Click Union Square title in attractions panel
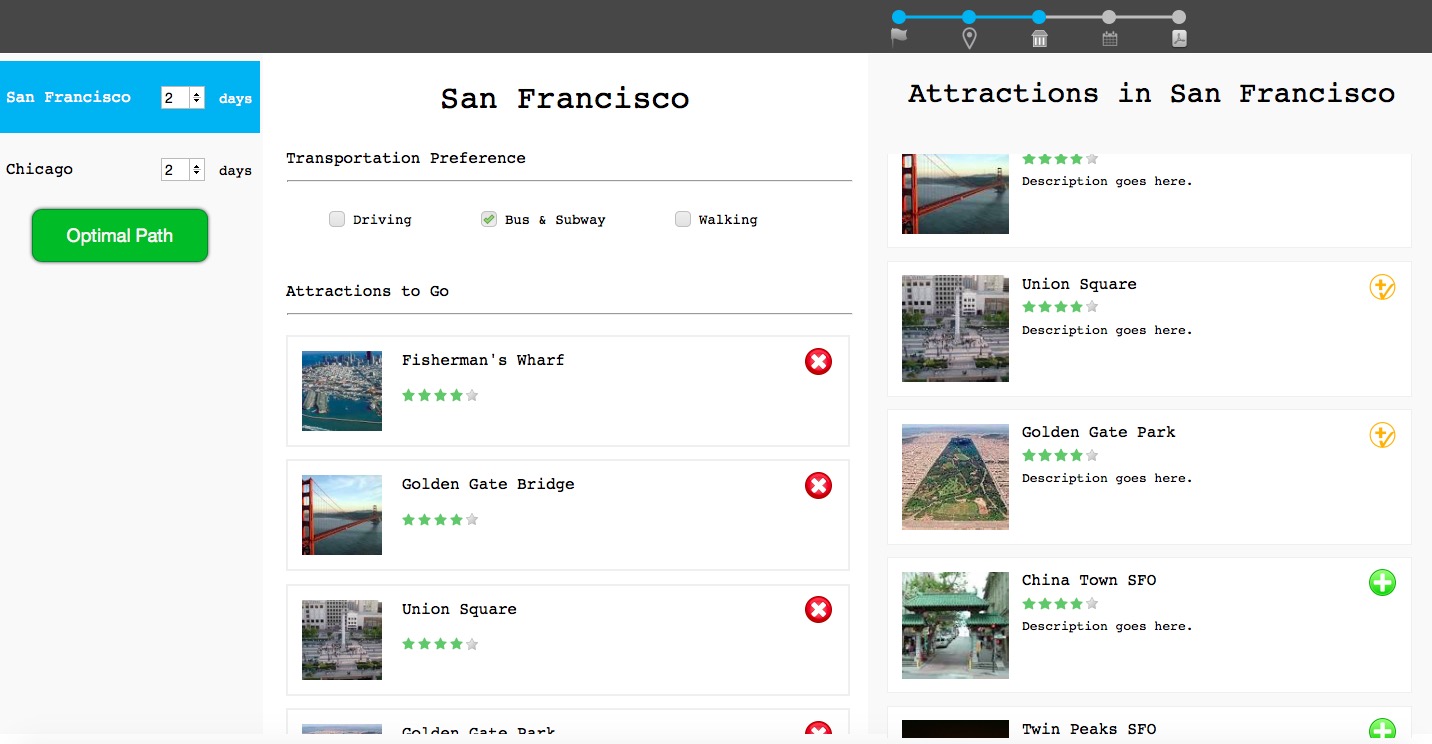 pyautogui.click(x=1079, y=284)
